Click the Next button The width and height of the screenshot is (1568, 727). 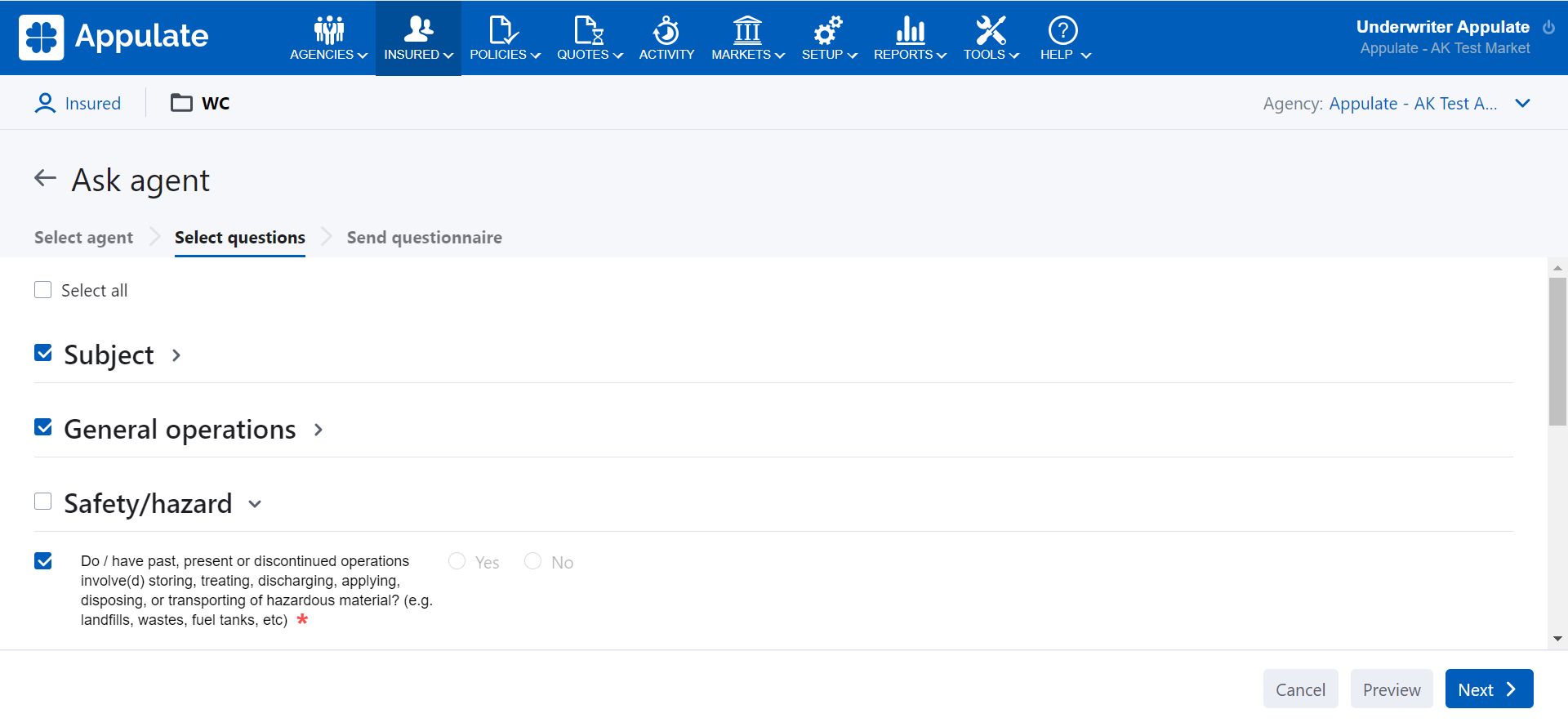[x=1488, y=689]
